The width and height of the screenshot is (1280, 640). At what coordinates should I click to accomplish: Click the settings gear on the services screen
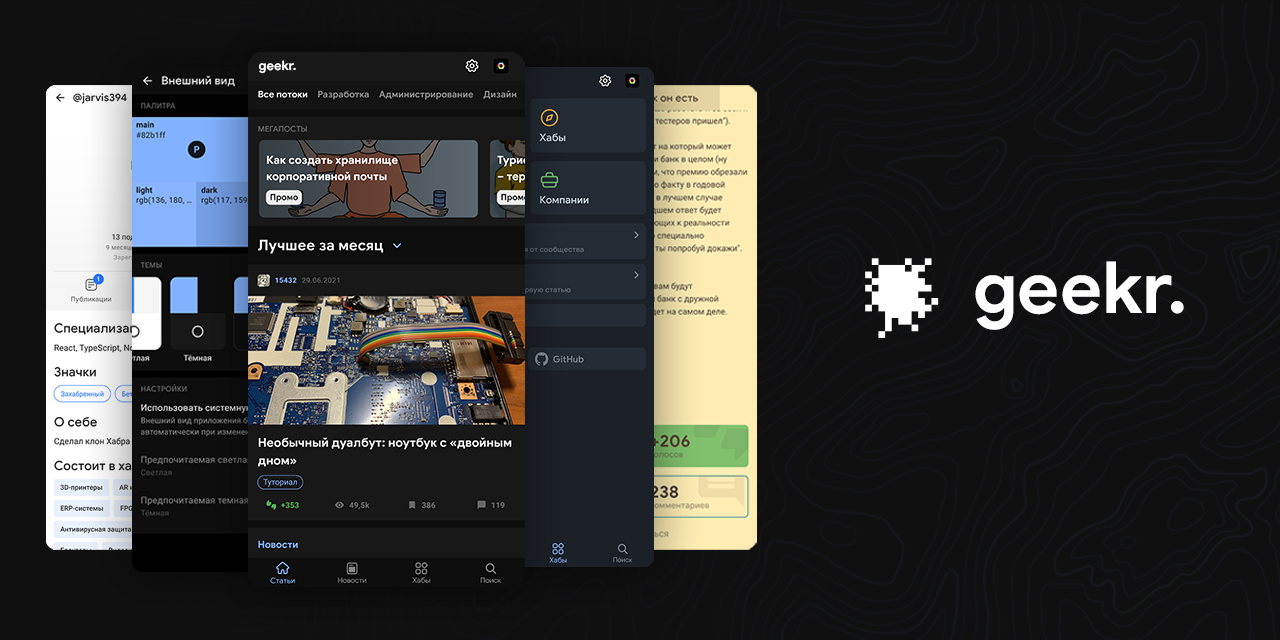coord(605,81)
